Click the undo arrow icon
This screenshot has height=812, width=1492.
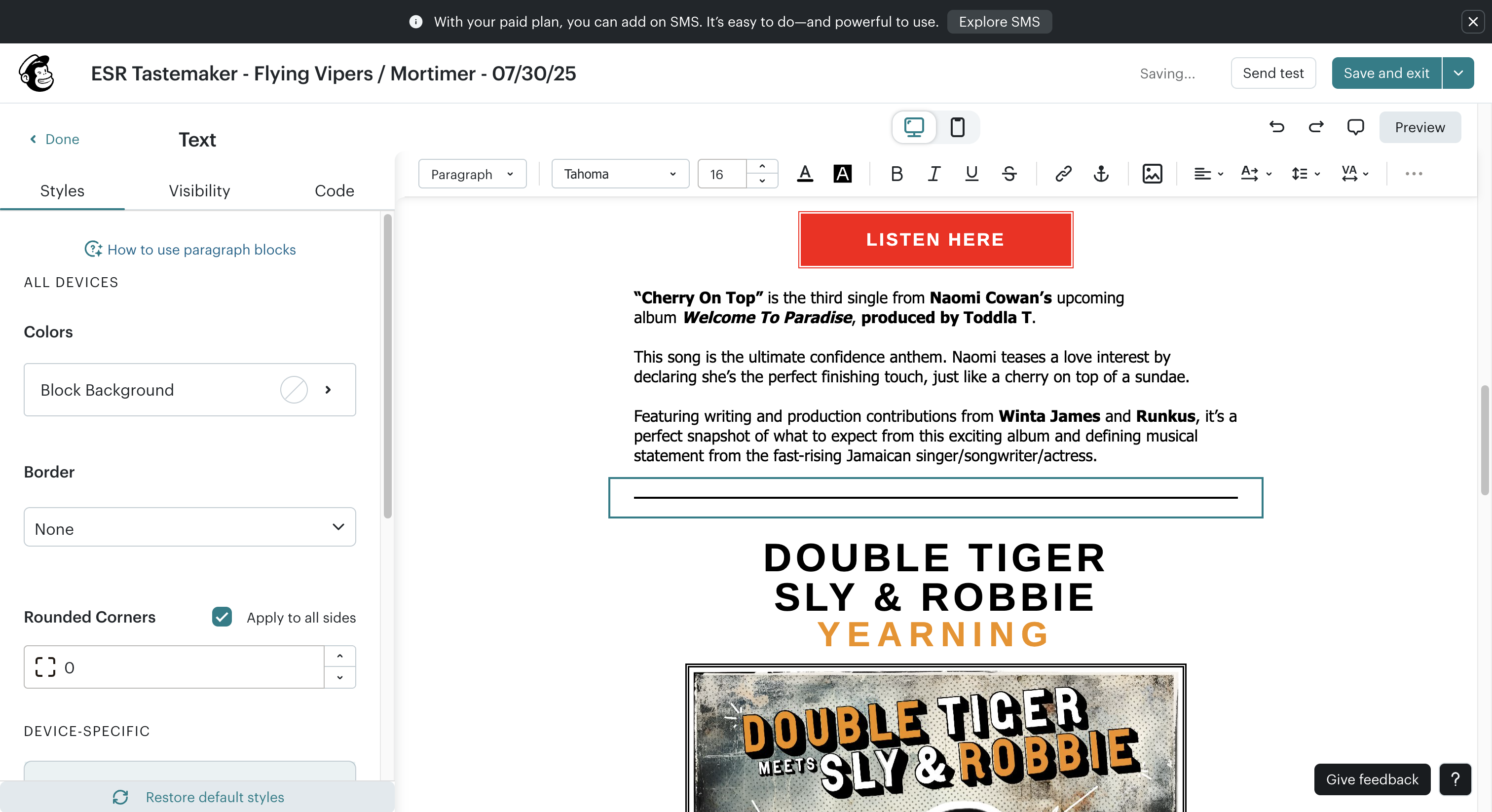[x=1276, y=127]
